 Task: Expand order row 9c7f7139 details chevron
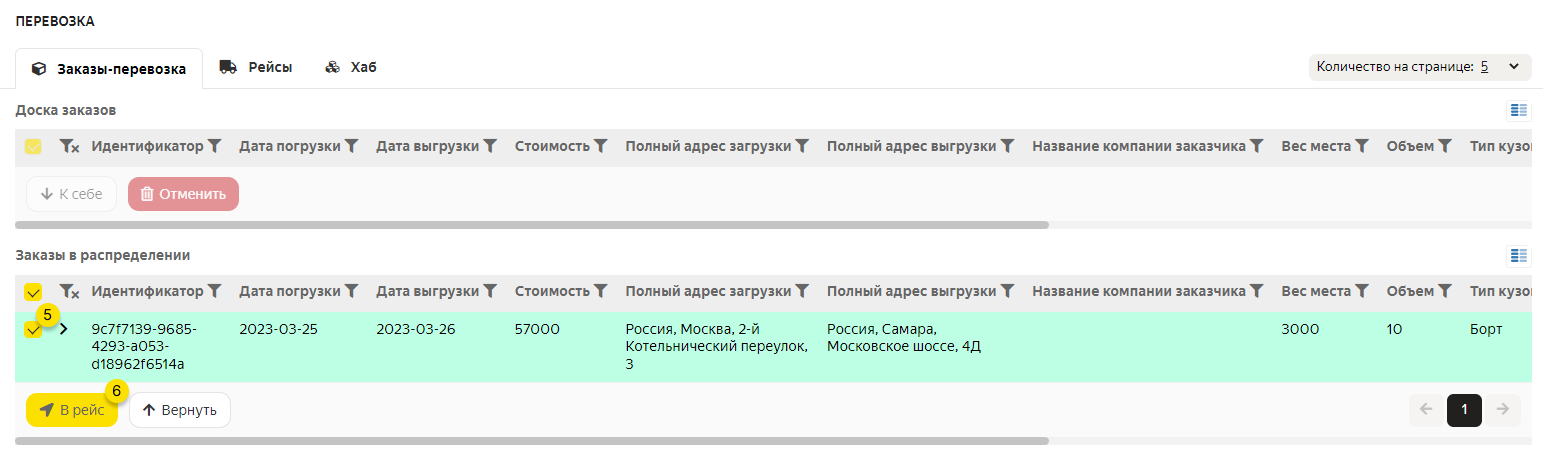64,329
